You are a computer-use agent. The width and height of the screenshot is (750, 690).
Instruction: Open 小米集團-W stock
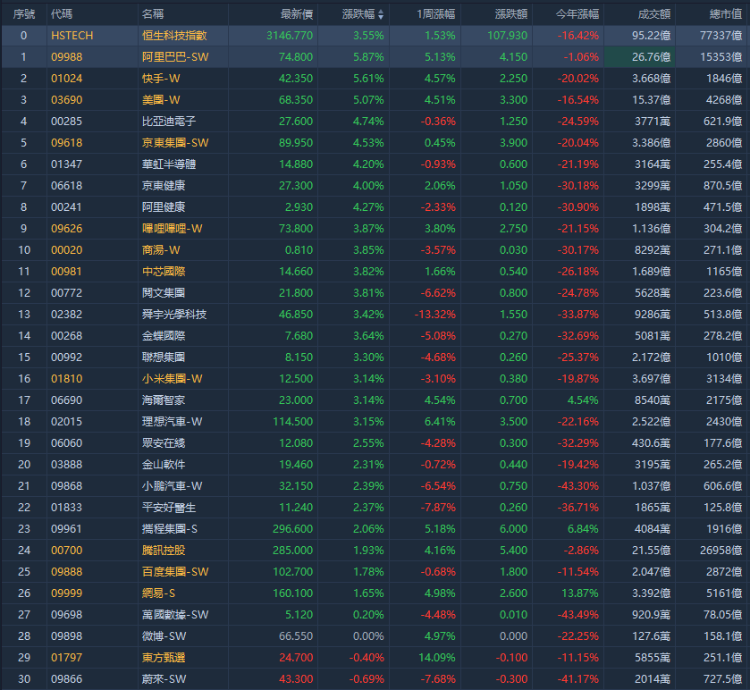[172, 379]
